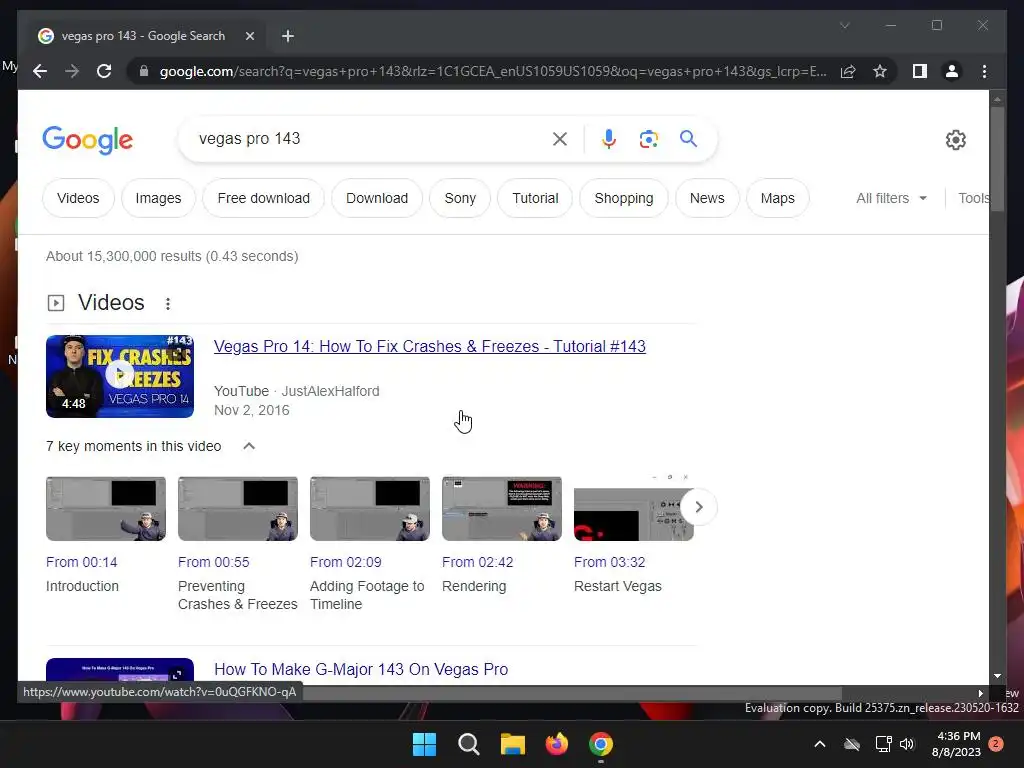Screen dimensions: 1024x768
Task: Open the Restart Vegas moment thumbnail
Action: click(x=627, y=509)
